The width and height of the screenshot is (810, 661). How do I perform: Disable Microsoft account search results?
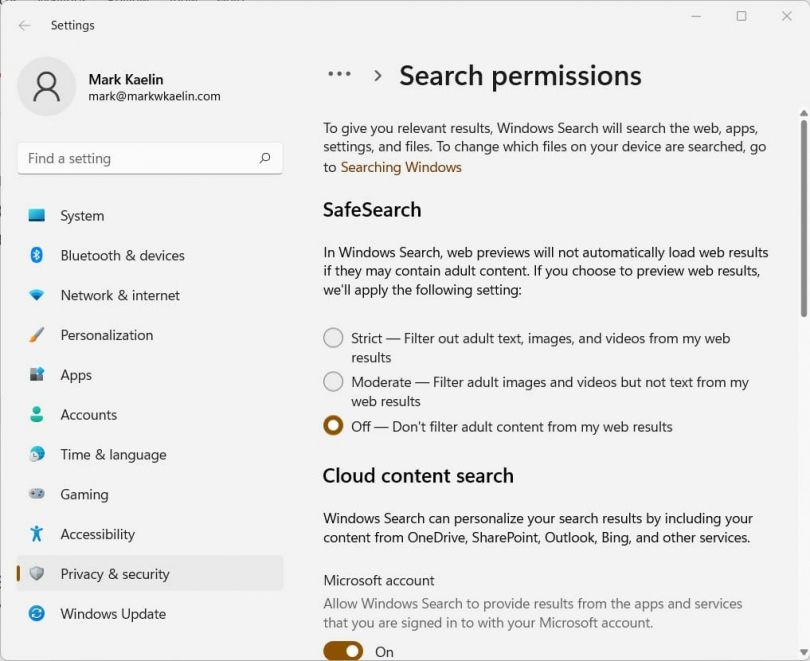(x=342, y=650)
